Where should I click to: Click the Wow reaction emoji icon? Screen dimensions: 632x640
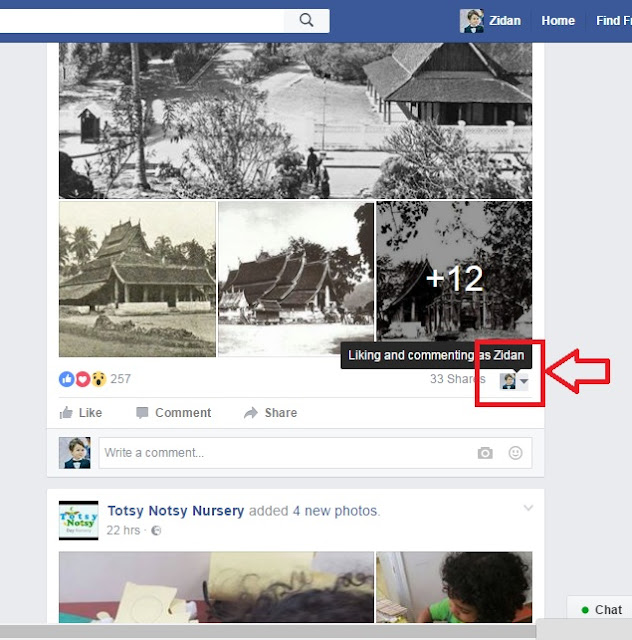tap(99, 379)
